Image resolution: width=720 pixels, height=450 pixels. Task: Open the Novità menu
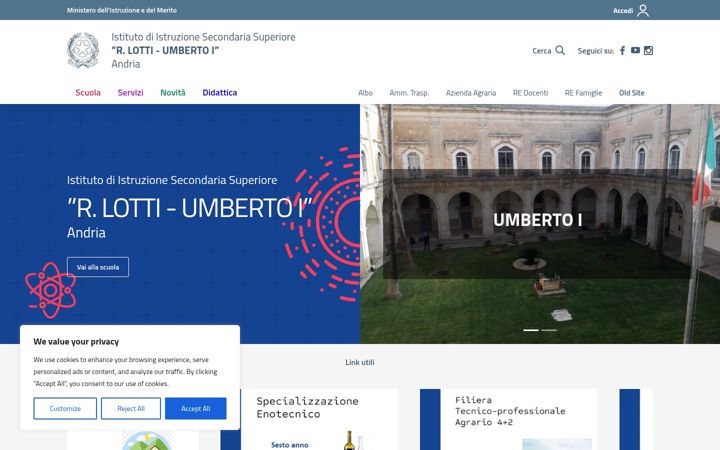point(173,93)
